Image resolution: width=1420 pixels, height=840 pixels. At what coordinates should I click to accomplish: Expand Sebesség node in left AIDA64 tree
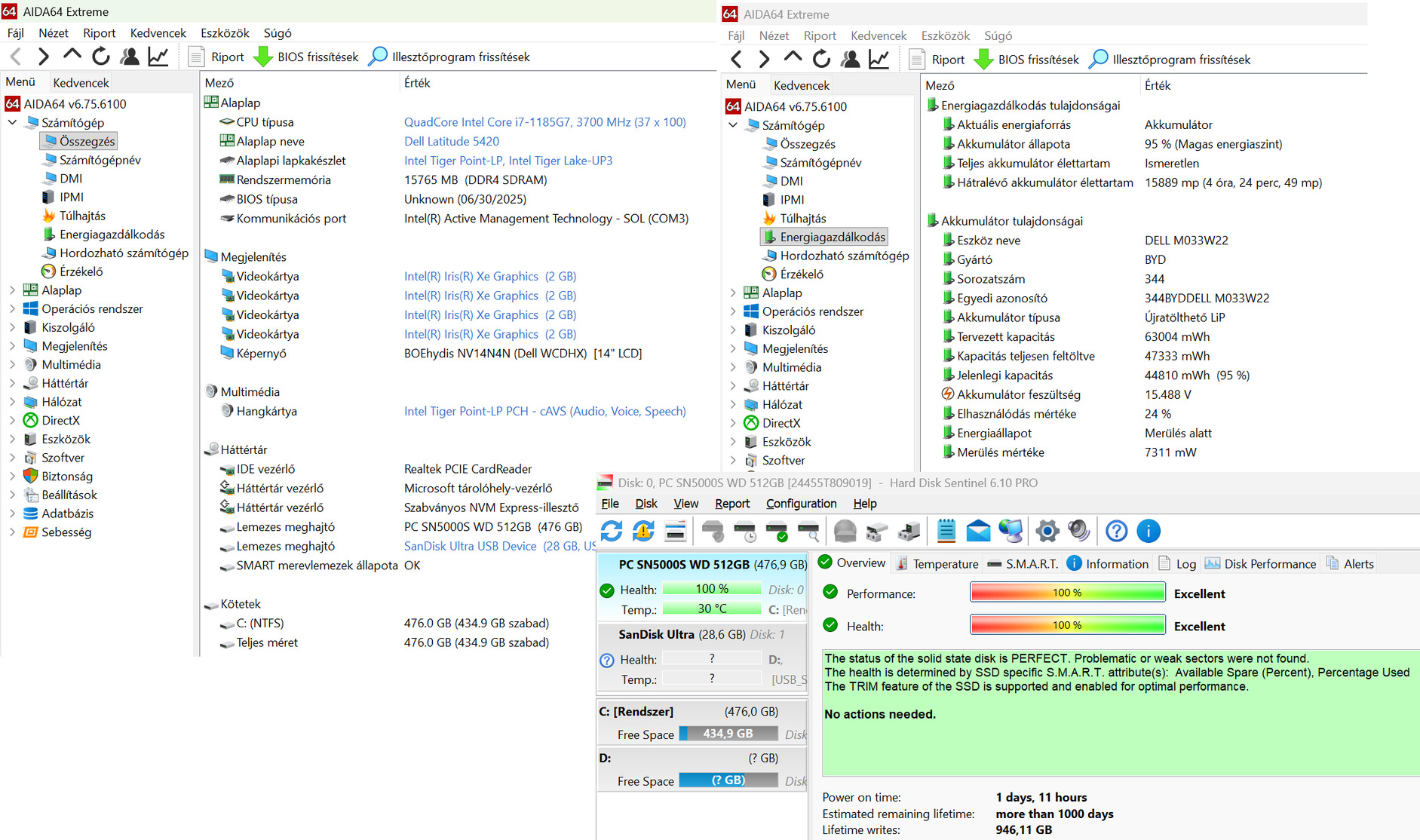pos(12,532)
